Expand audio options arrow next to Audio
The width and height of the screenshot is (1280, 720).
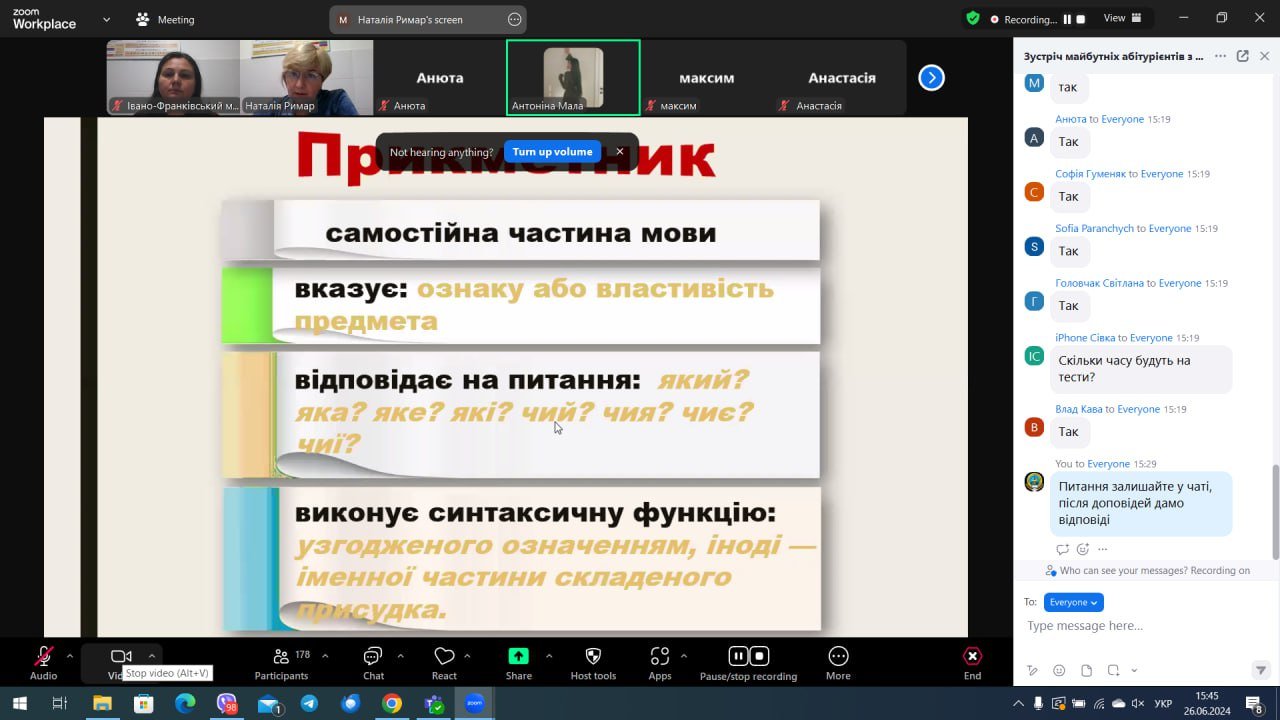click(69, 656)
